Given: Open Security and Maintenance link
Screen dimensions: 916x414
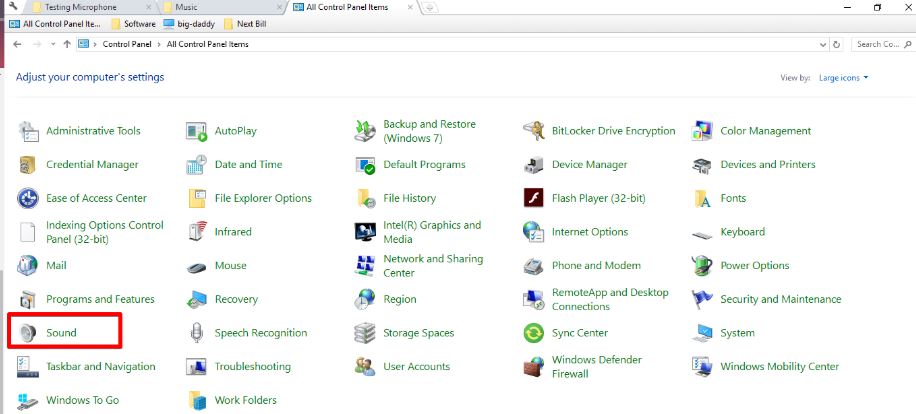Looking at the screenshot, I should click(x=780, y=299).
